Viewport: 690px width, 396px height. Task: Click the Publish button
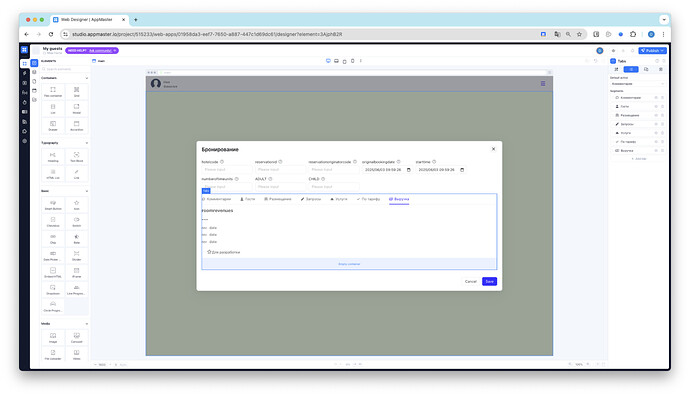(653, 51)
